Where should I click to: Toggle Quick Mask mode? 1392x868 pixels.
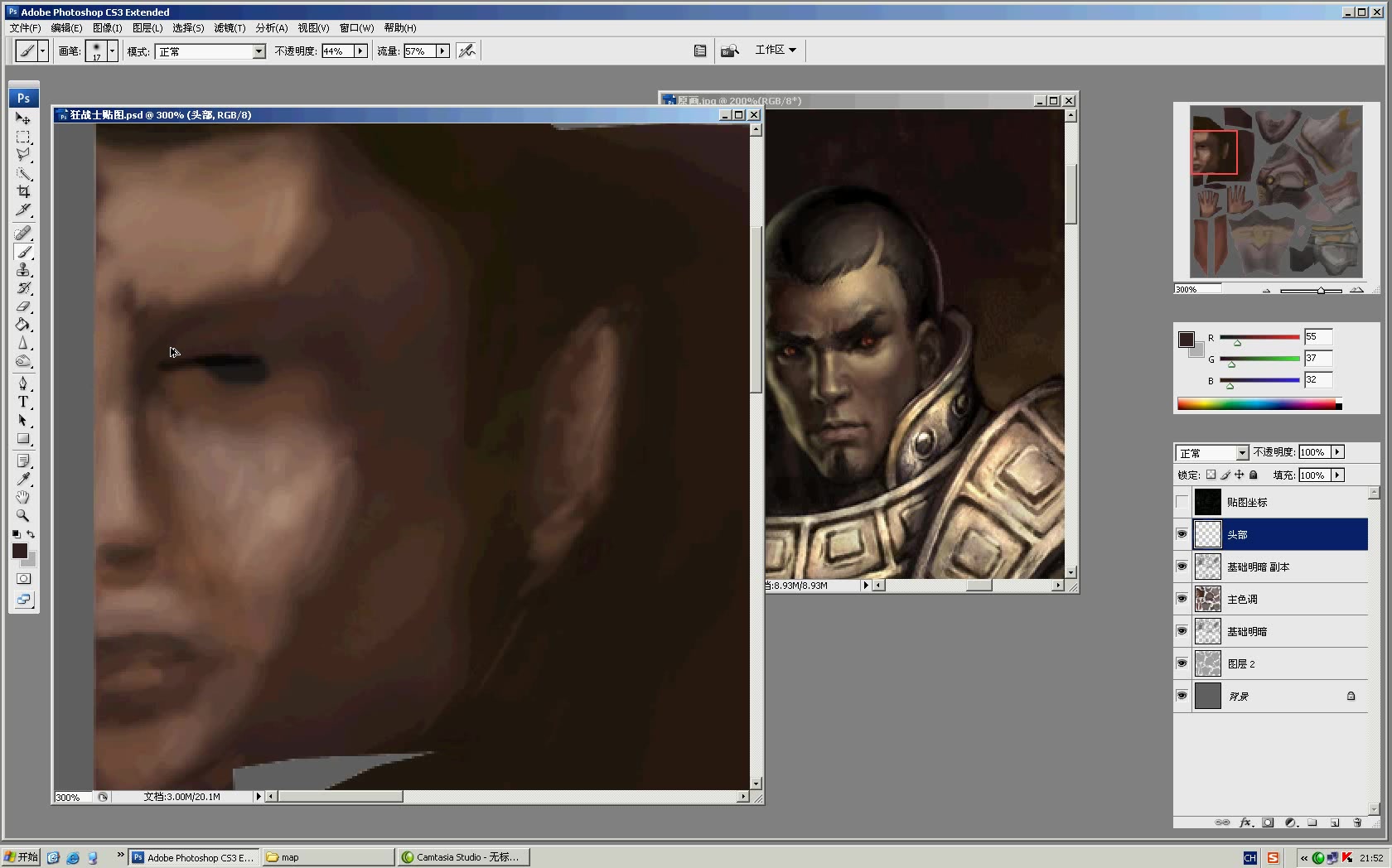[x=23, y=579]
